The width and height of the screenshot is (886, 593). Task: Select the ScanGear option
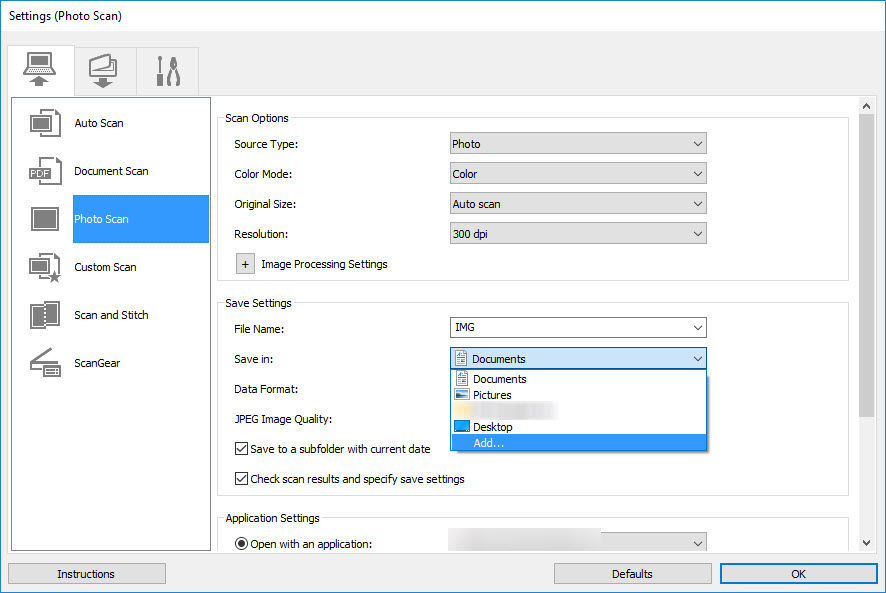(x=97, y=363)
